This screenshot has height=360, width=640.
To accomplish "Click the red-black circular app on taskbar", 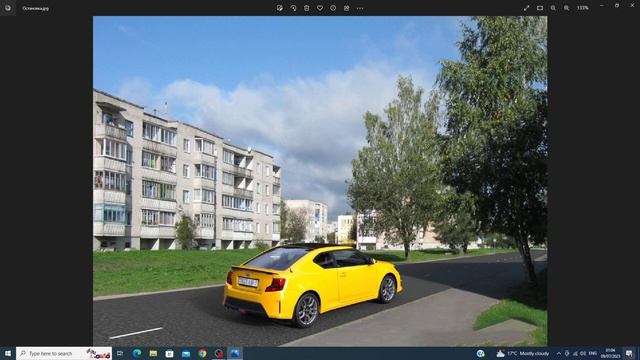I will point(219,353).
